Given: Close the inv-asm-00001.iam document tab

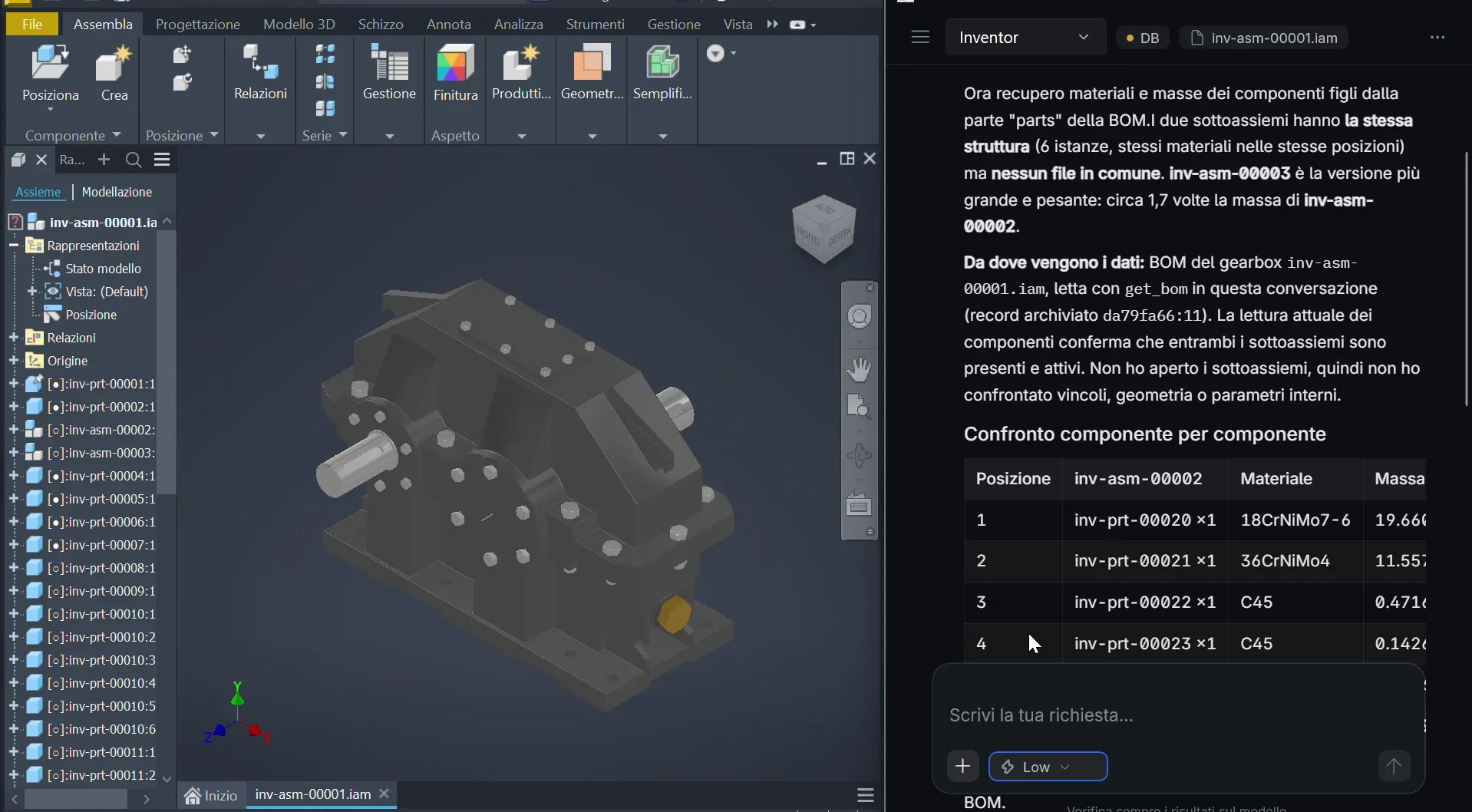Looking at the screenshot, I should click(385, 794).
